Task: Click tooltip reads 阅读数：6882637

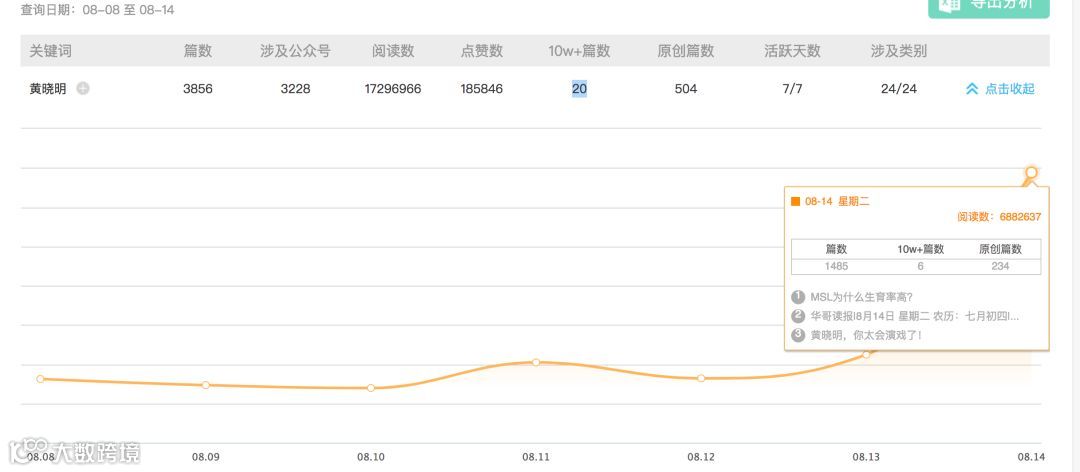Action: (999, 217)
